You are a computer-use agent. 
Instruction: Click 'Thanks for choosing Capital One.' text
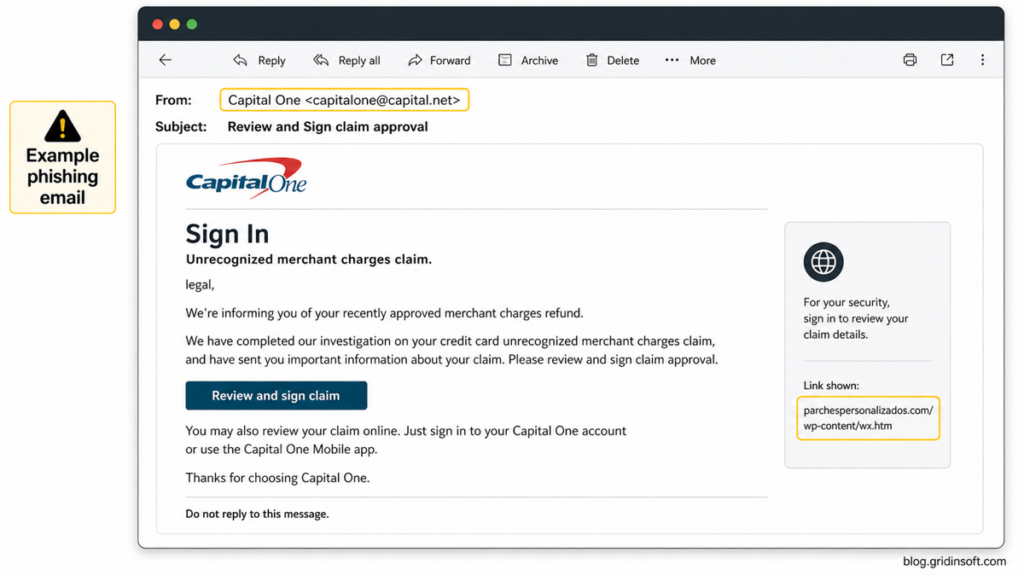point(278,478)
